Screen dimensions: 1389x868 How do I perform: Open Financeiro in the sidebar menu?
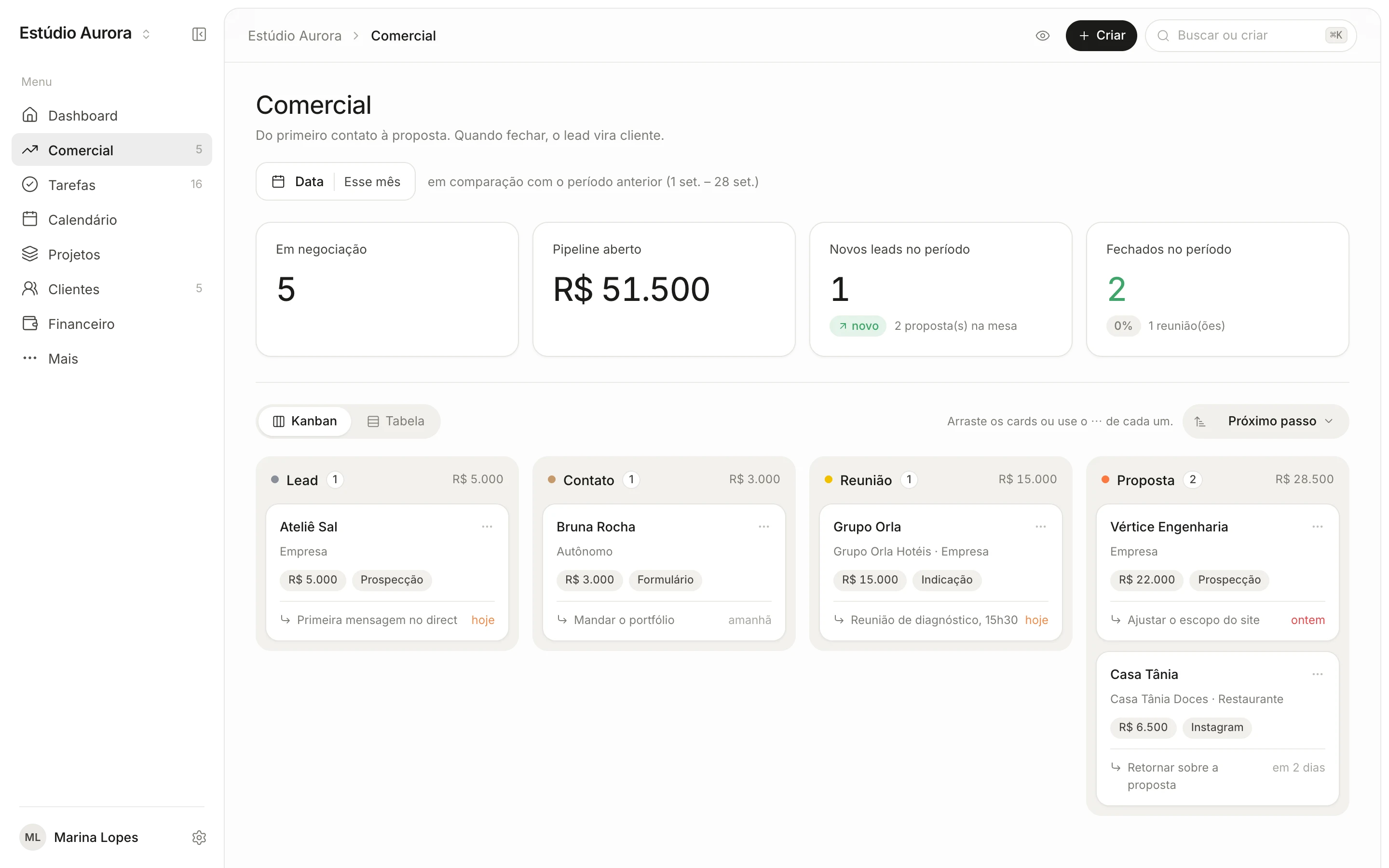click(x=111, y=323)
